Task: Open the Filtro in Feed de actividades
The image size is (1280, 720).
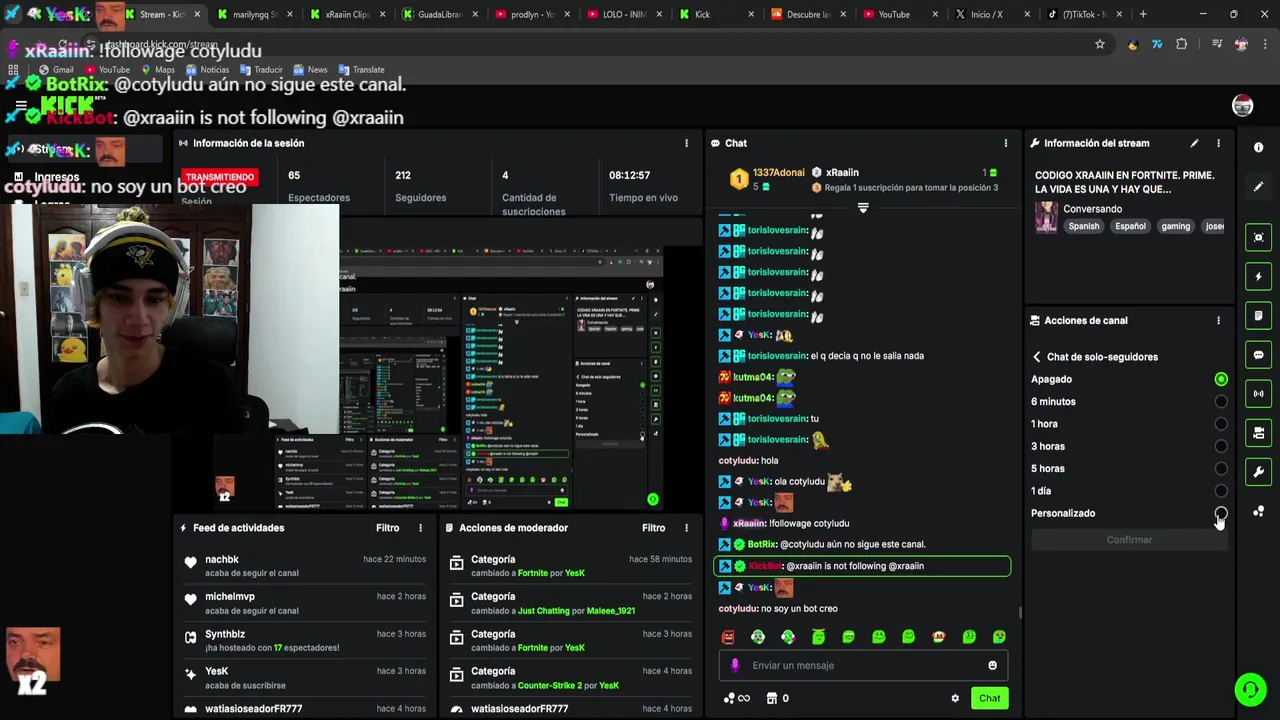Action: (387, 528)
